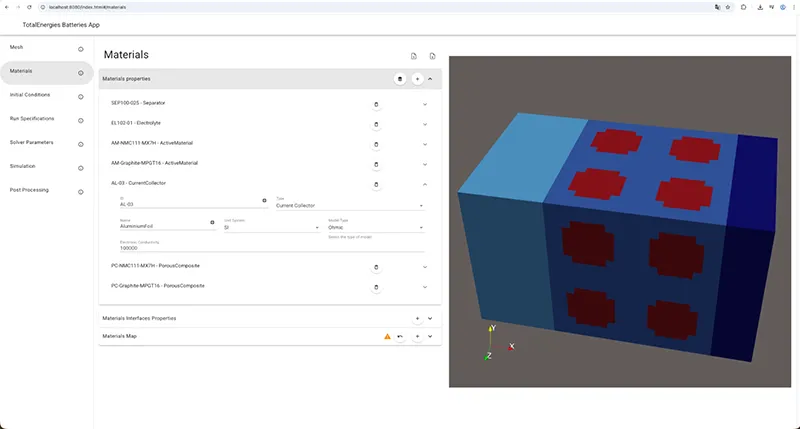
Task: Delete the AM-NMC111-MX7H ActiveMaterial entry
Action: [376, 144]
